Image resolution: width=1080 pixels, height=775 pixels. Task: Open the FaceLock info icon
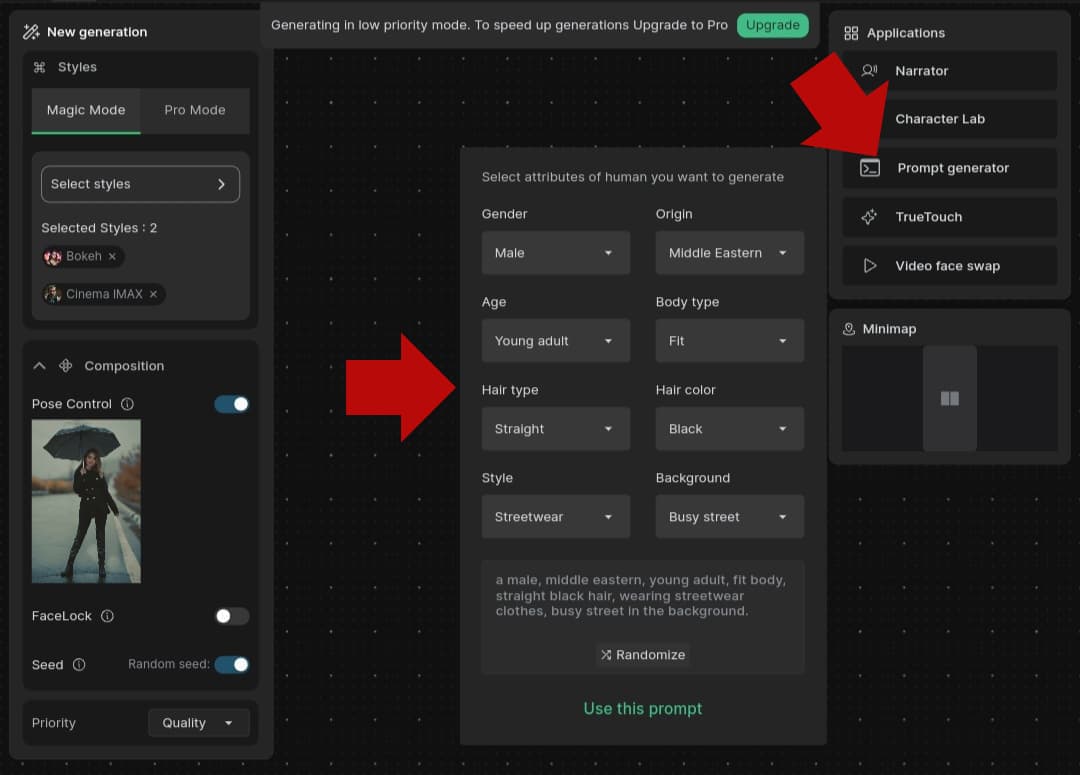pyautogui.click(x=107, y=616)
